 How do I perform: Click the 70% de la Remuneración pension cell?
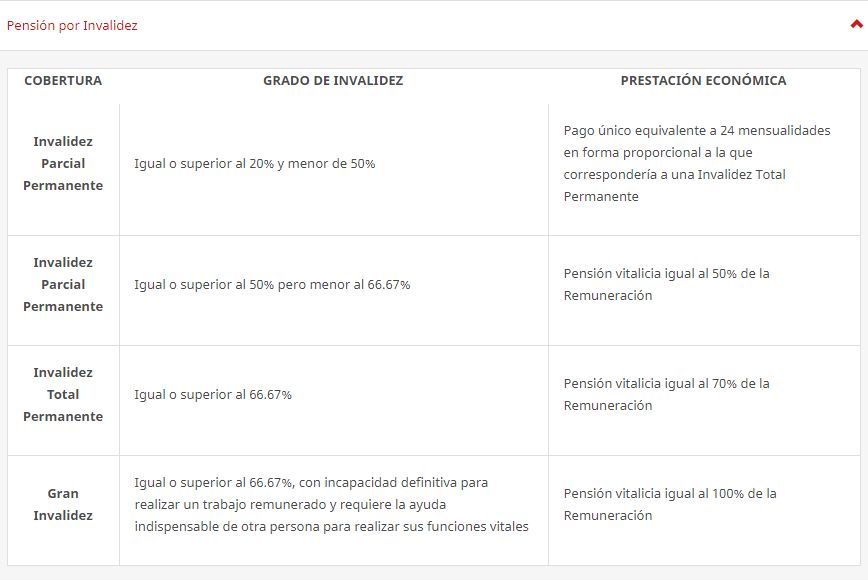666,395
